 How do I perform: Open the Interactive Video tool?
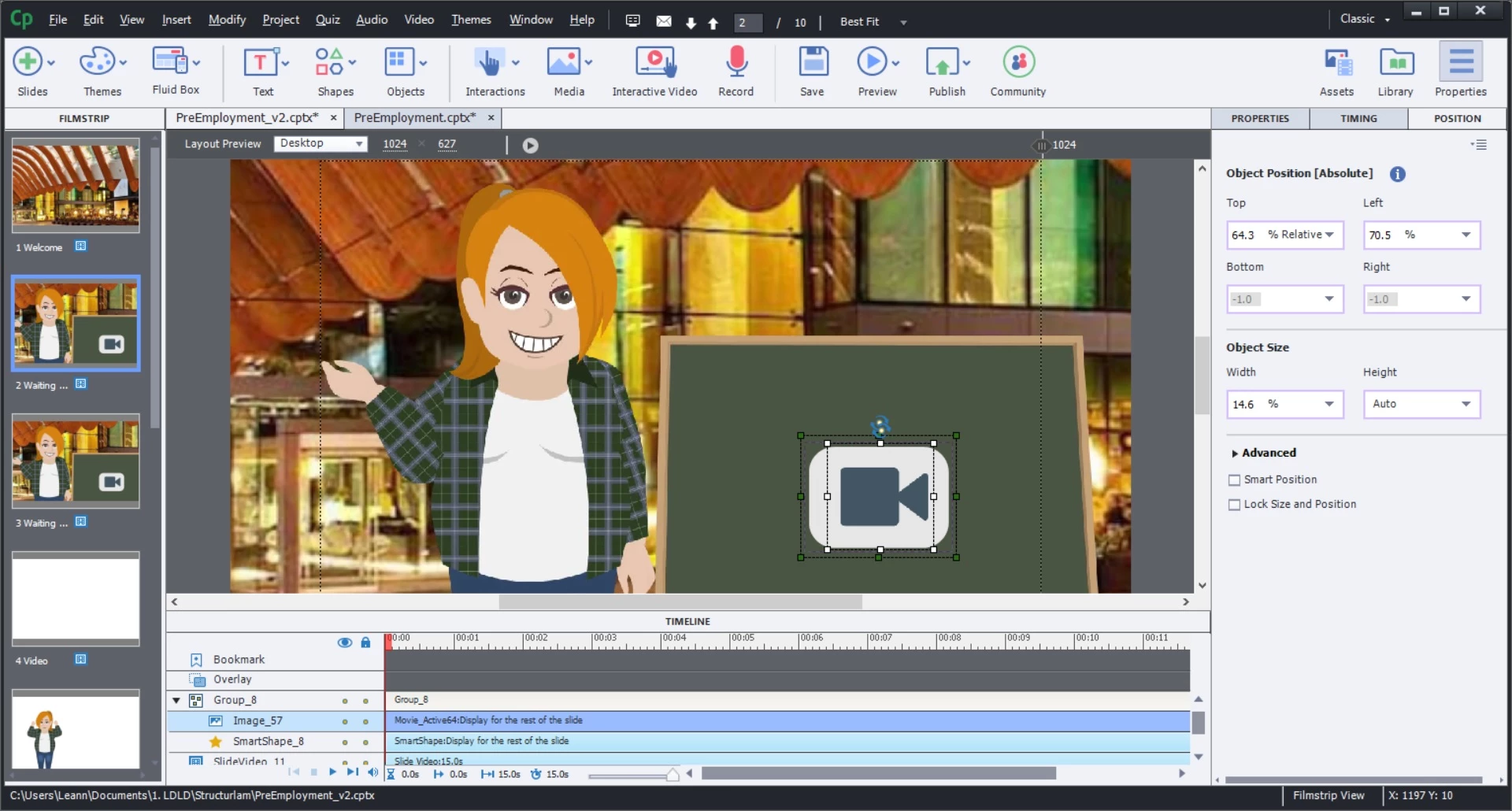coord(654,63)
